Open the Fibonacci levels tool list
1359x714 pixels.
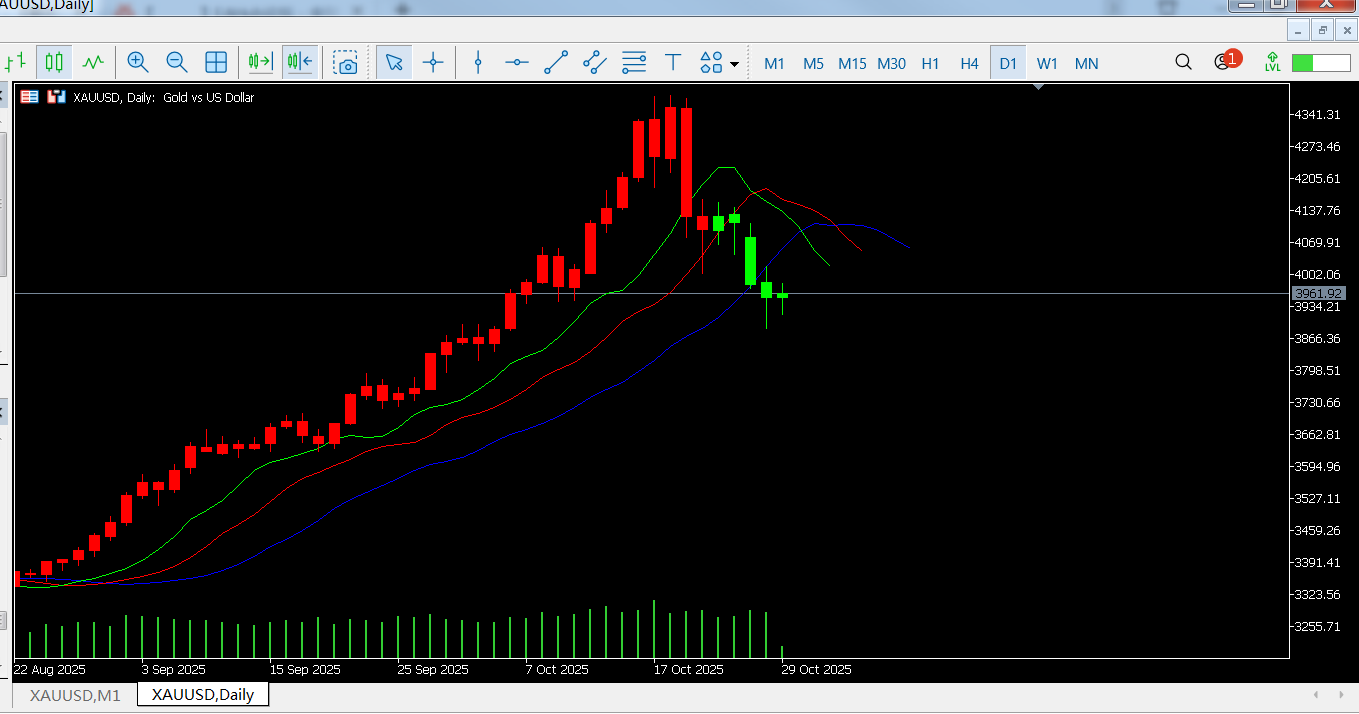634,63
